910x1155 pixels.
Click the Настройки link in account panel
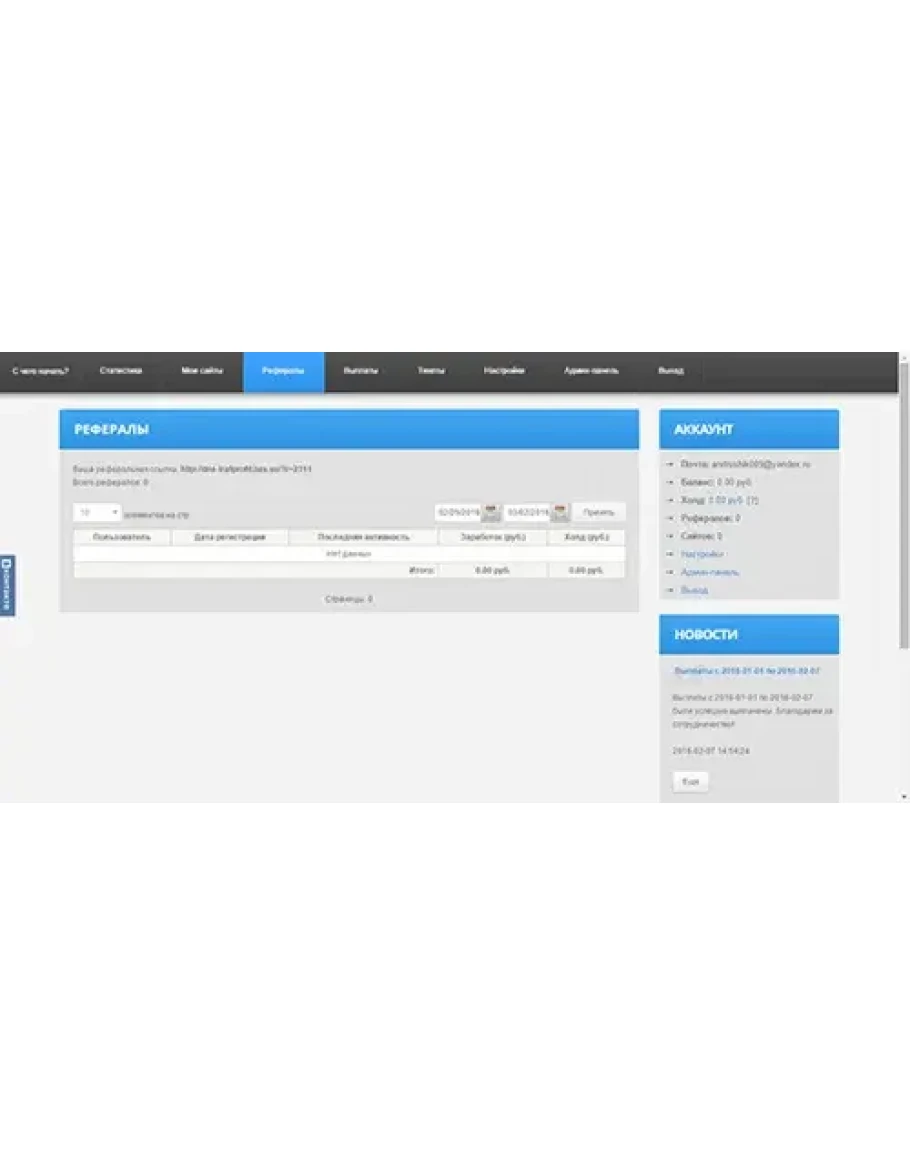702,554
